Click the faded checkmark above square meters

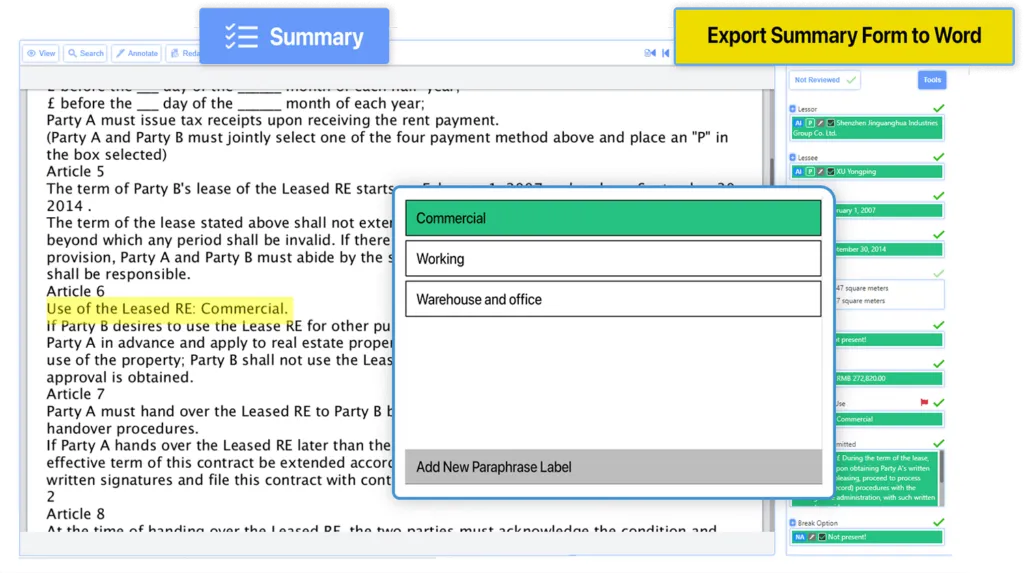click(938, 273)
